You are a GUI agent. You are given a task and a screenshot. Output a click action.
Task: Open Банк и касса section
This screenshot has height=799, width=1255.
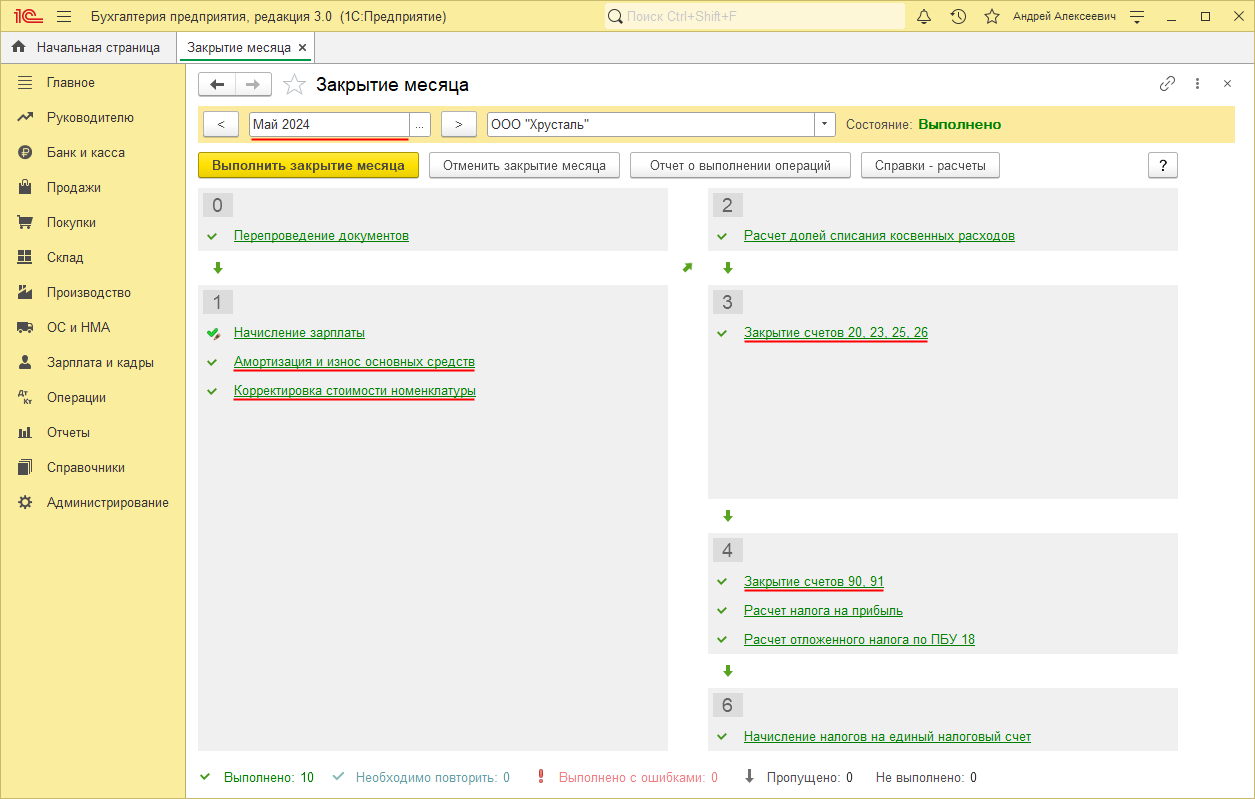[86, 153]
